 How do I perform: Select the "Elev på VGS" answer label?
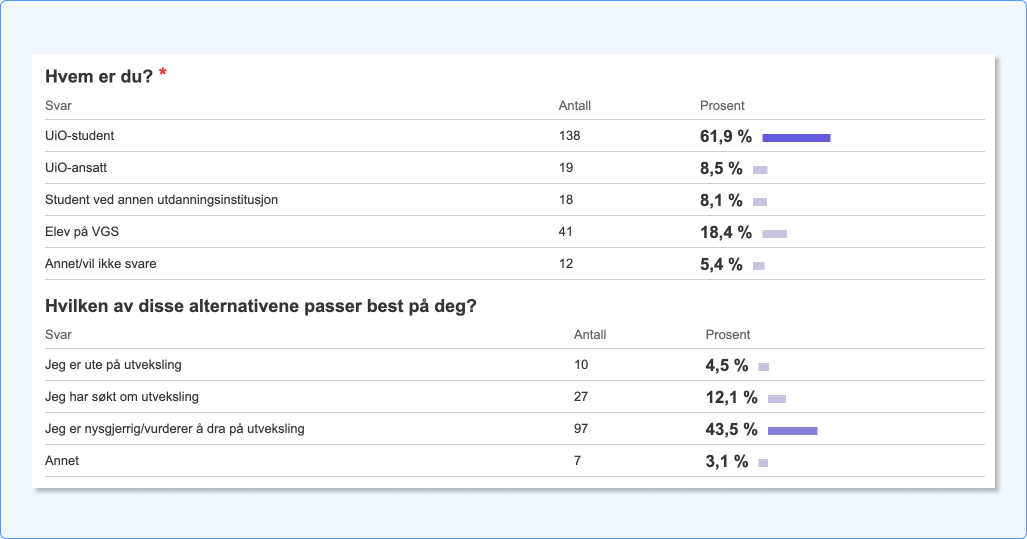click(x=80, y=232)
